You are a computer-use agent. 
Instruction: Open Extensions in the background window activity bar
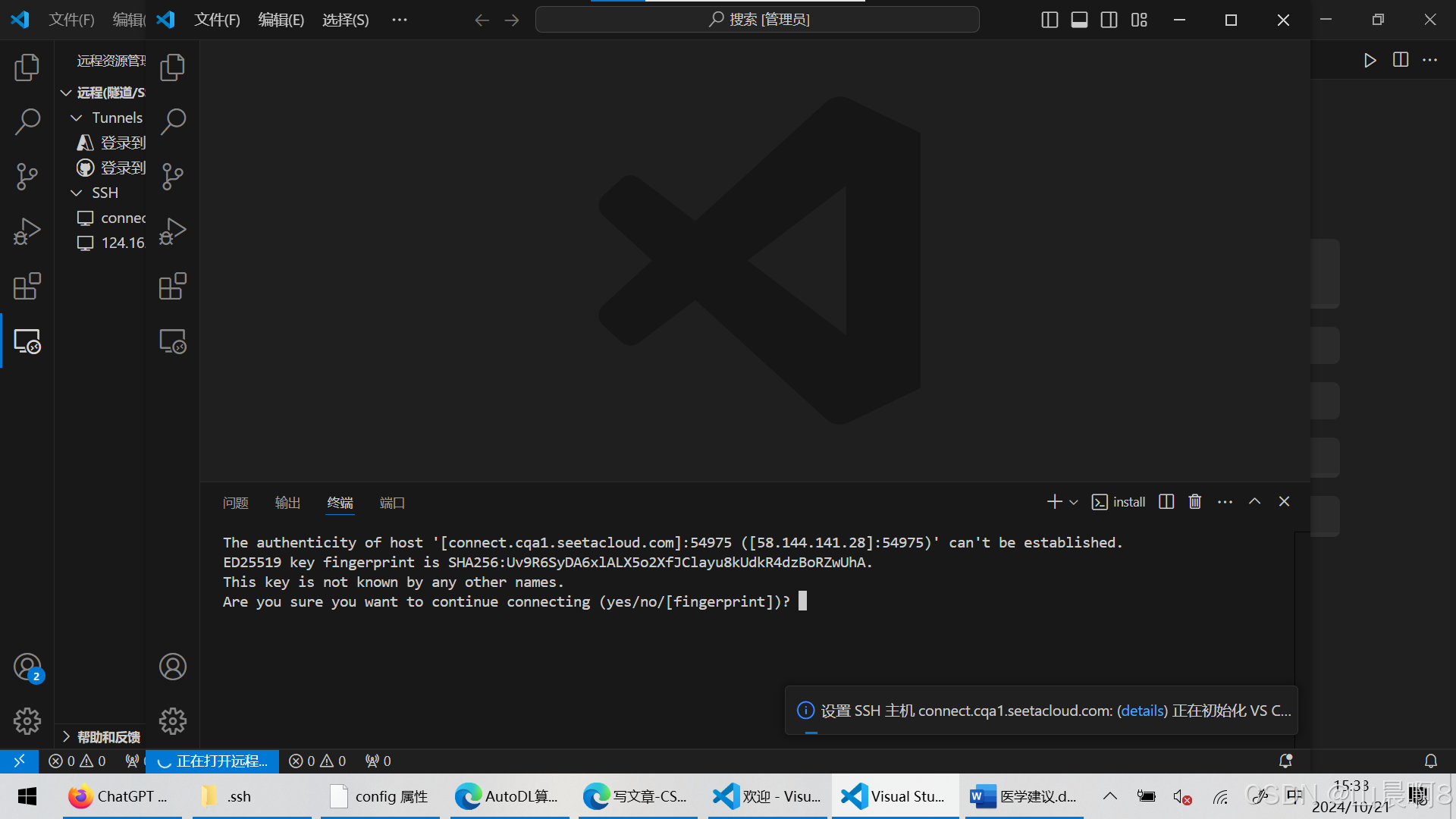coord(27,287)
